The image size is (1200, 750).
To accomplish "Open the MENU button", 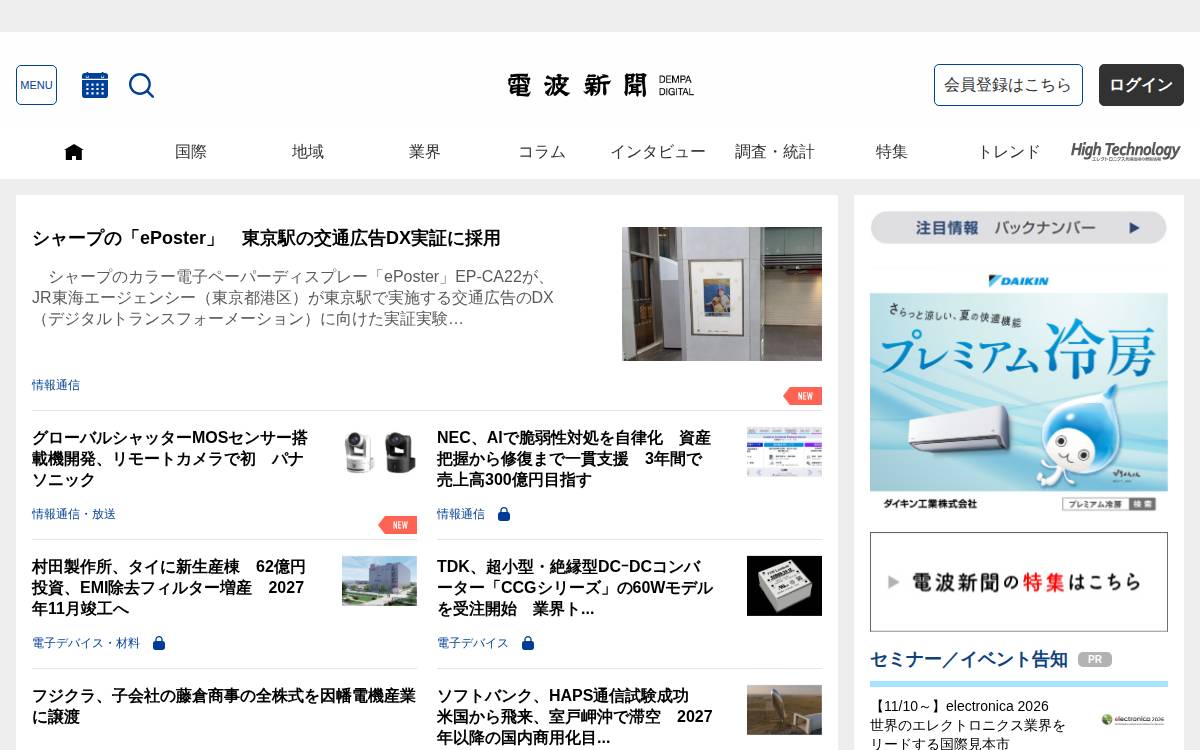I will pos(36,85).
